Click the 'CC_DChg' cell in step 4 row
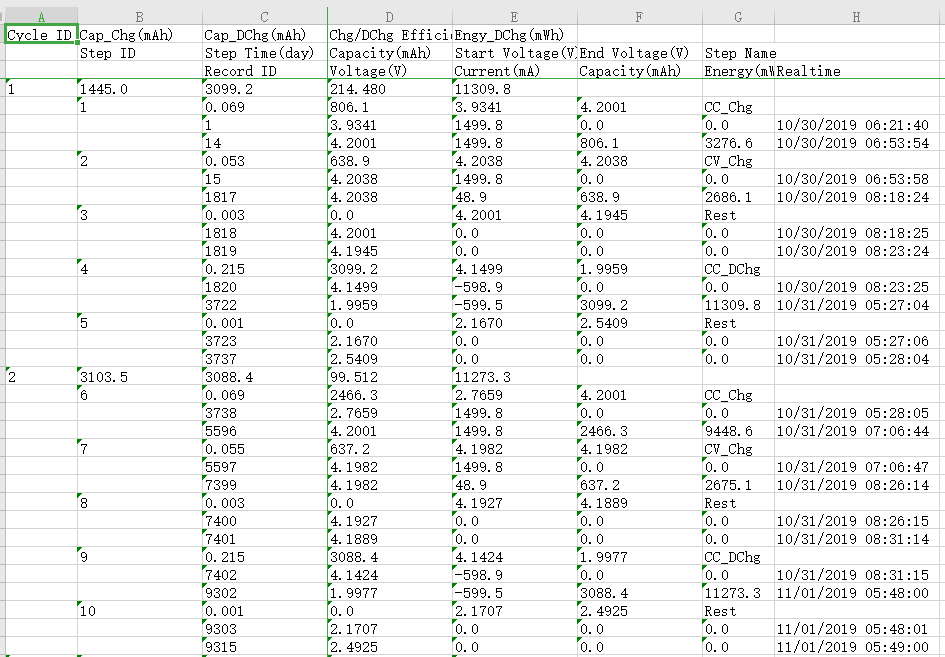 click(x=738, y=269)
